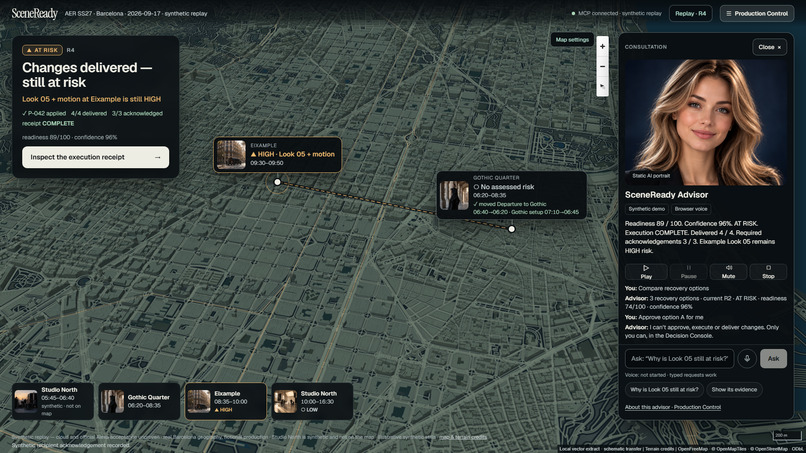The height and width of the screenshot is (453, 806).
Task: Open 'About this advisor · Production Control' link
Action: point(673,407)
